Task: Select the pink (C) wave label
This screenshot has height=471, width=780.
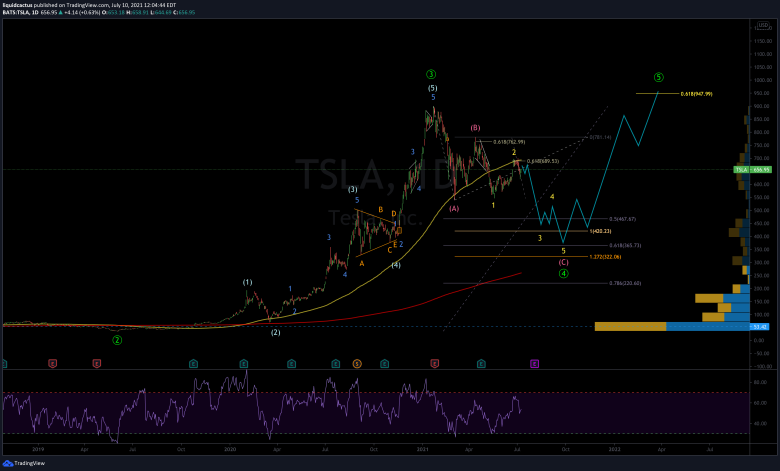Action: [x=563, y=262]
